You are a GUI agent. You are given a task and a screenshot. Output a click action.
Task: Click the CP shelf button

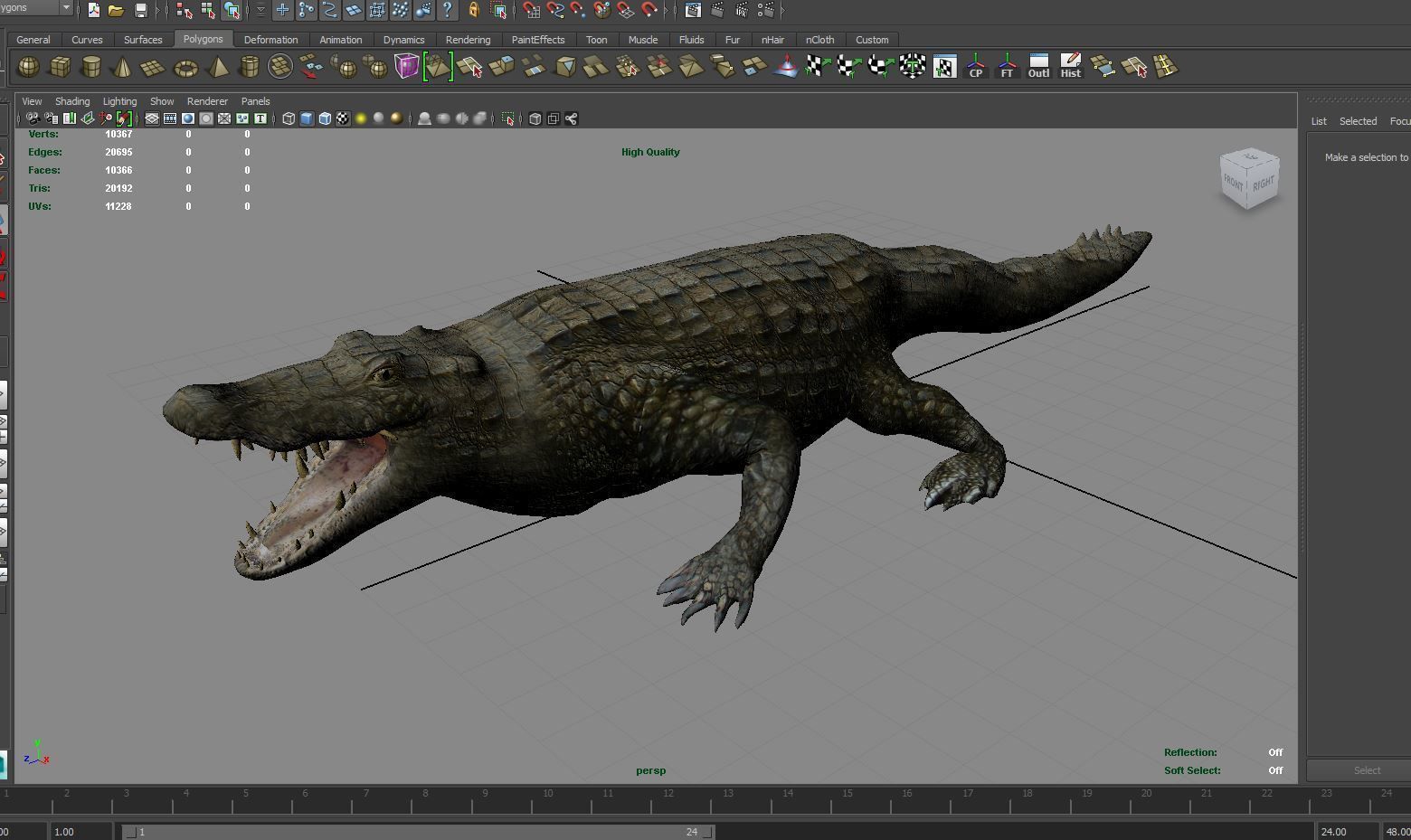pyautogui.click(x=976, y=67)
